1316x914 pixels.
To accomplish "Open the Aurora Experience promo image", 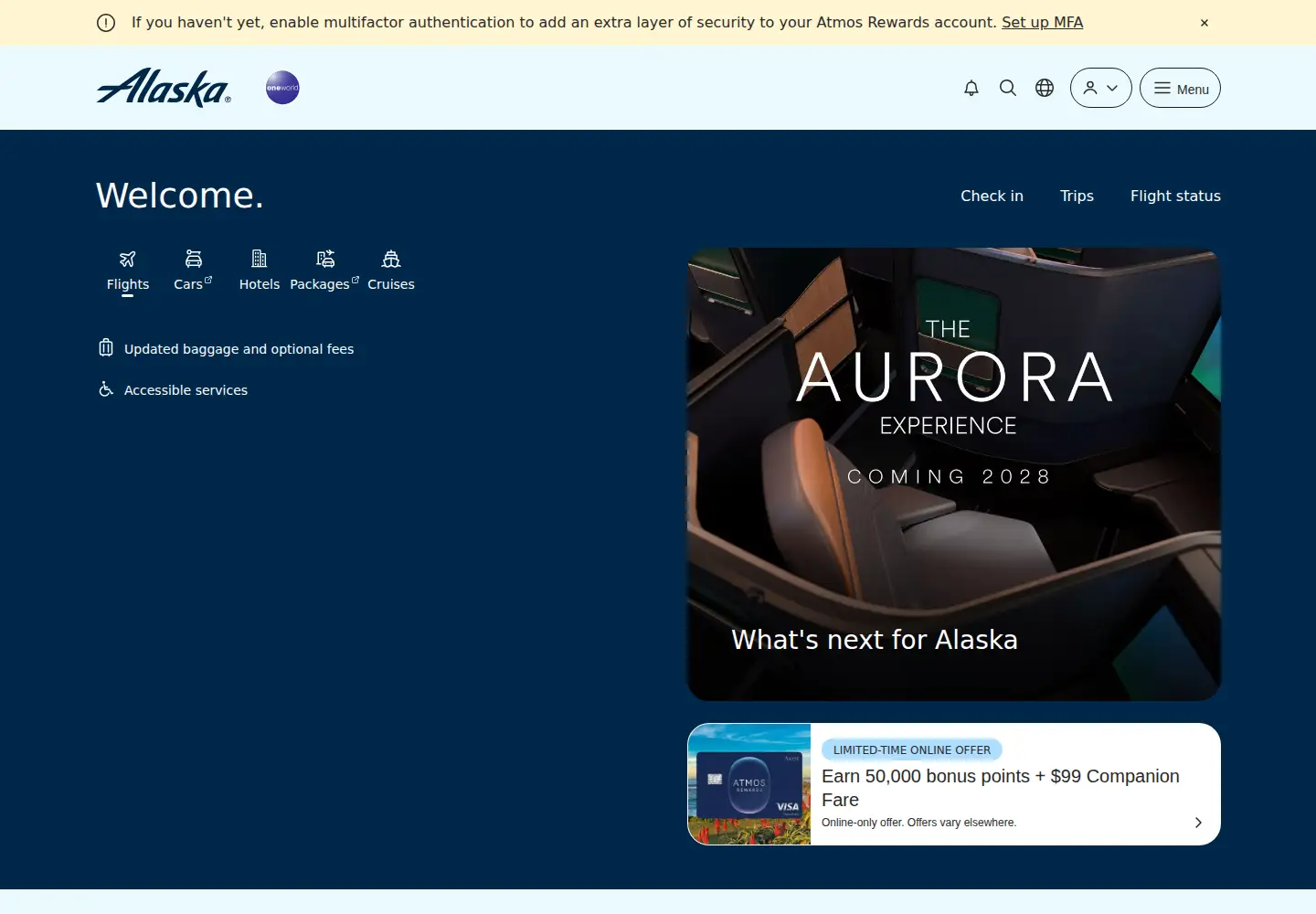I will 954,474.
